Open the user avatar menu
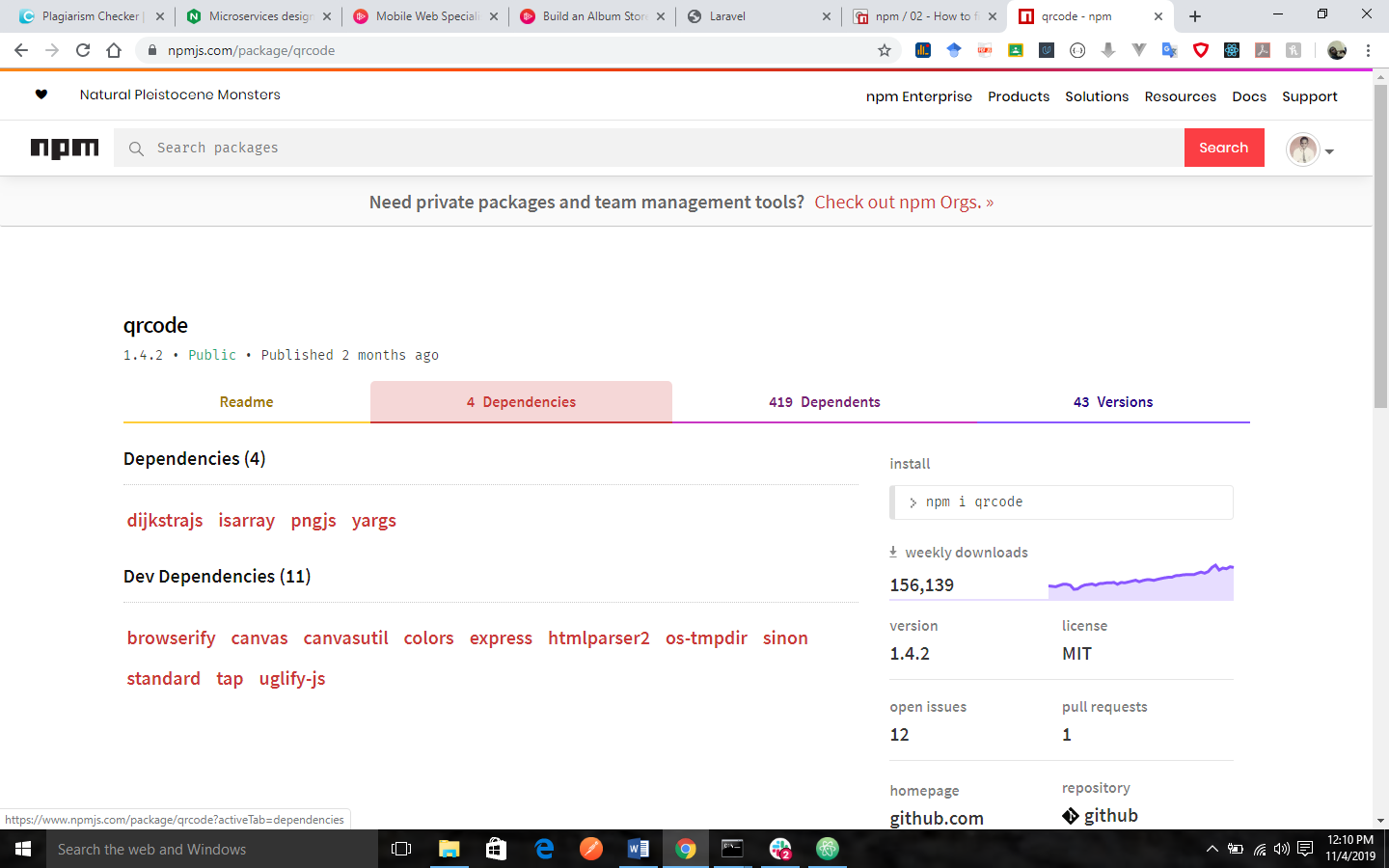Image resolution: width=1389 pixels, height=868 pixels. click(1310, 149)
